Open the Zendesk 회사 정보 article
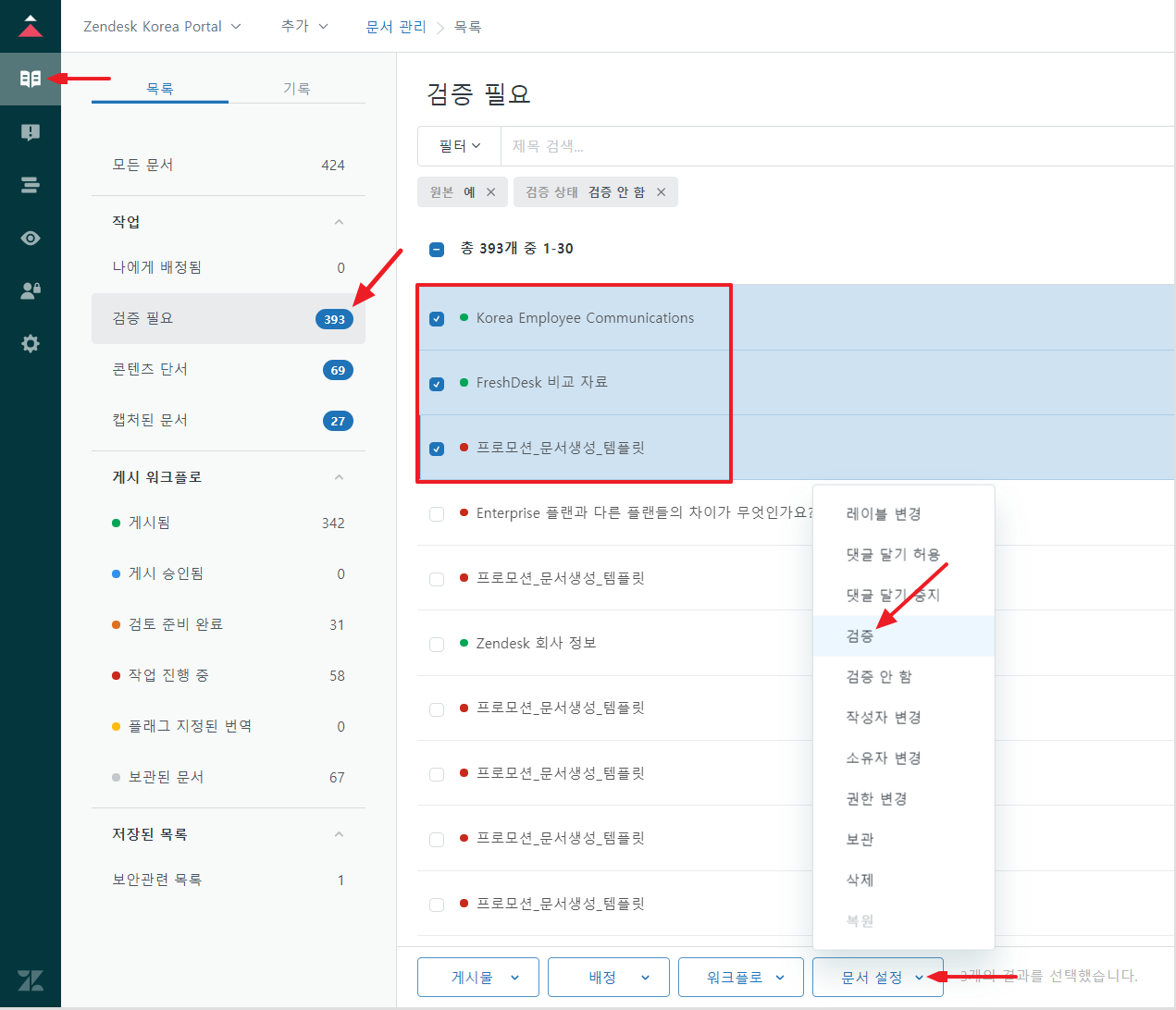Screen dimensions: 1176x1010 [537, 644]
